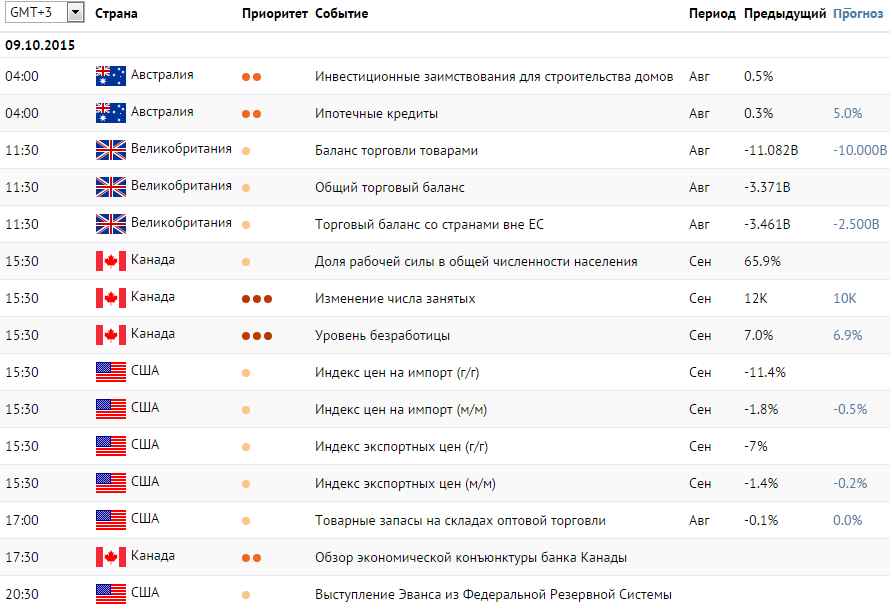Click forecast value -10.000B for UK trade
The height and width of the screenshot is (615, 892).
point(860,150)
